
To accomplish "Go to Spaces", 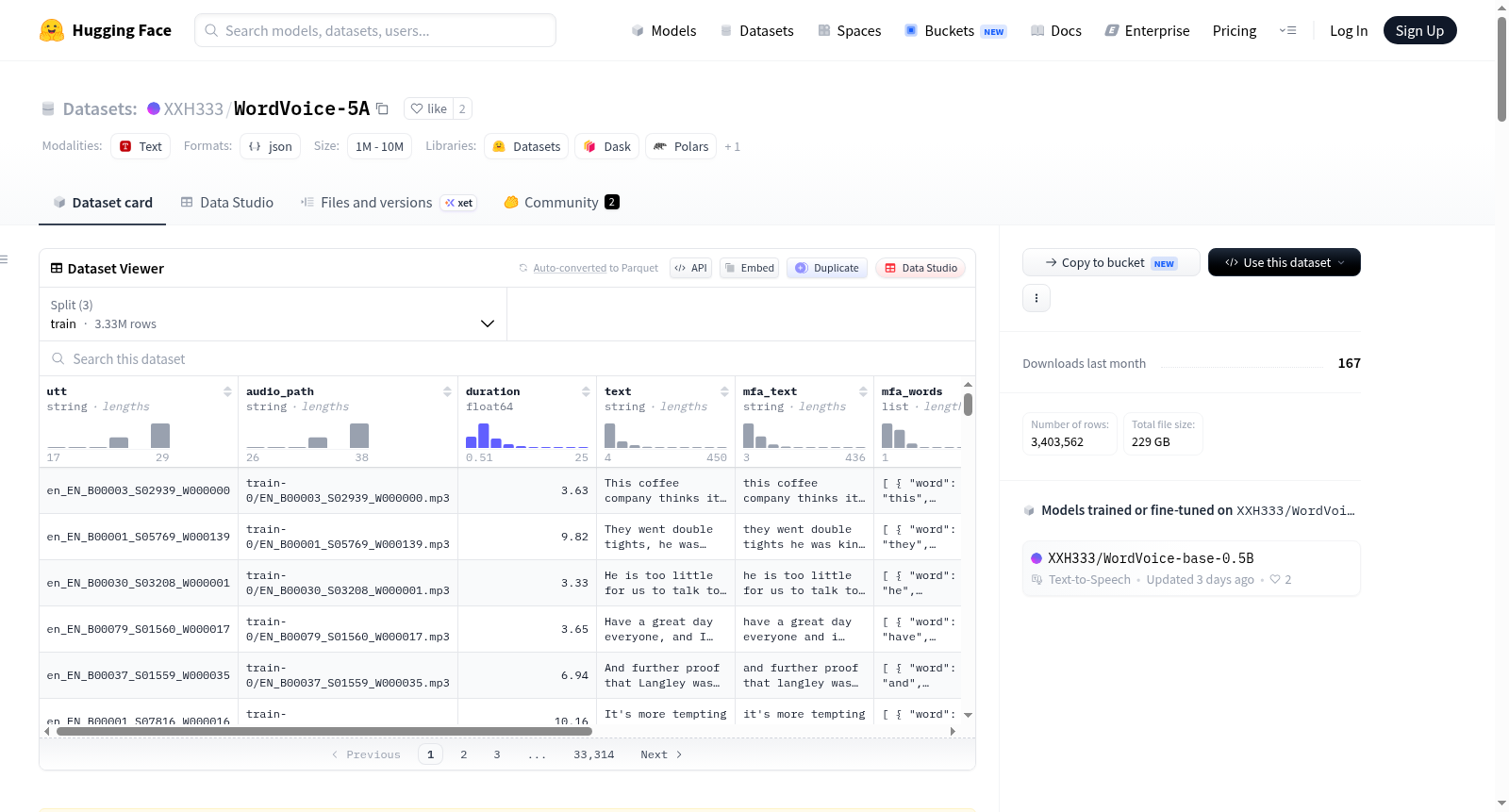I will (x=849, y=30).
